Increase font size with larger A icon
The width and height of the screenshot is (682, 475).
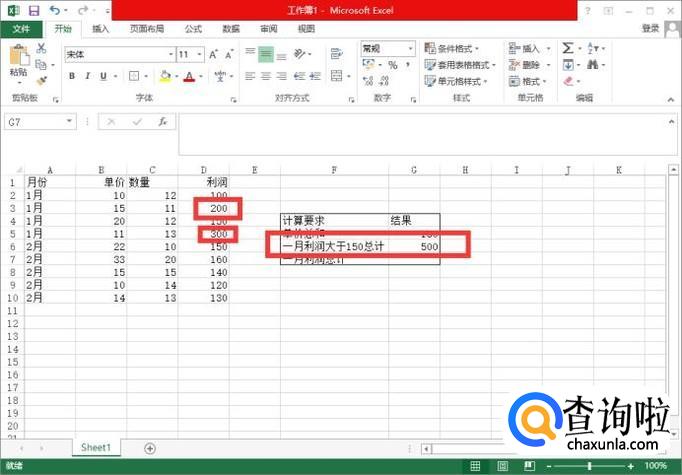213,54
